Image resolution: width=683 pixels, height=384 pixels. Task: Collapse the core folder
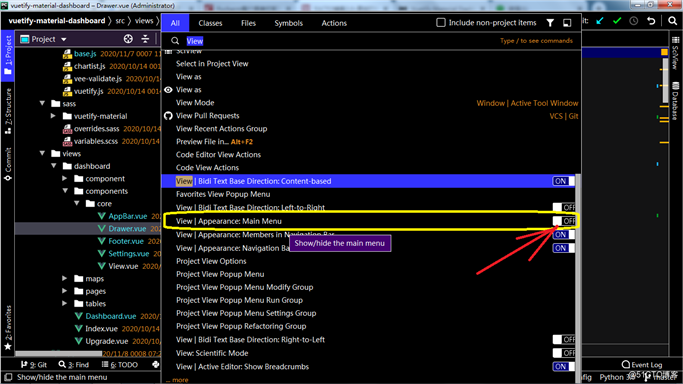pos(77,203)
